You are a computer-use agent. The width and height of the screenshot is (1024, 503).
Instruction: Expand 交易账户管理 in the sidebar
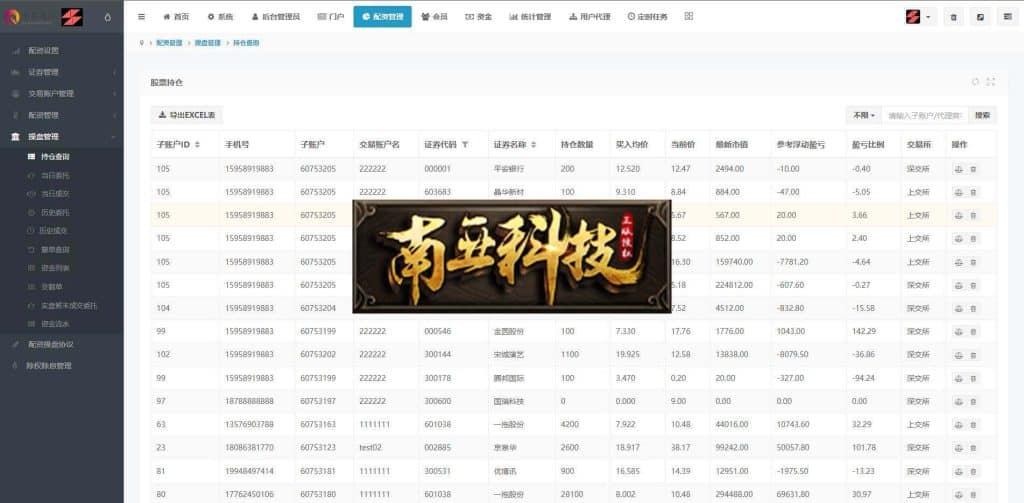pos(61,93)
